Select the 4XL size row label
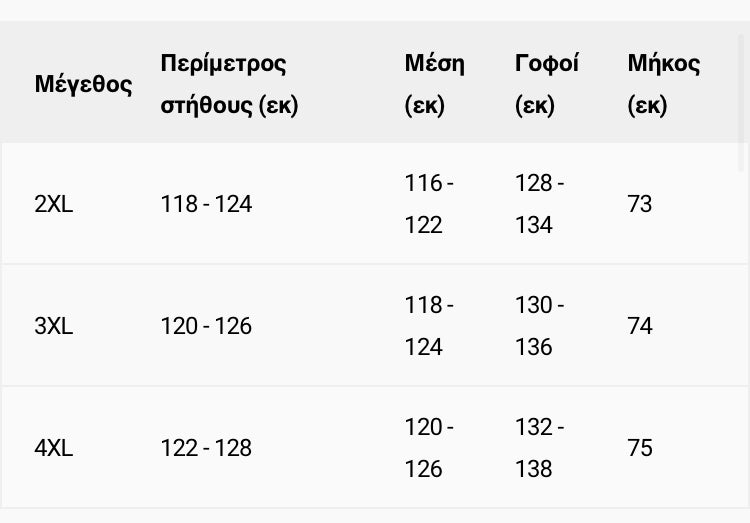 [x=54, y=448]
